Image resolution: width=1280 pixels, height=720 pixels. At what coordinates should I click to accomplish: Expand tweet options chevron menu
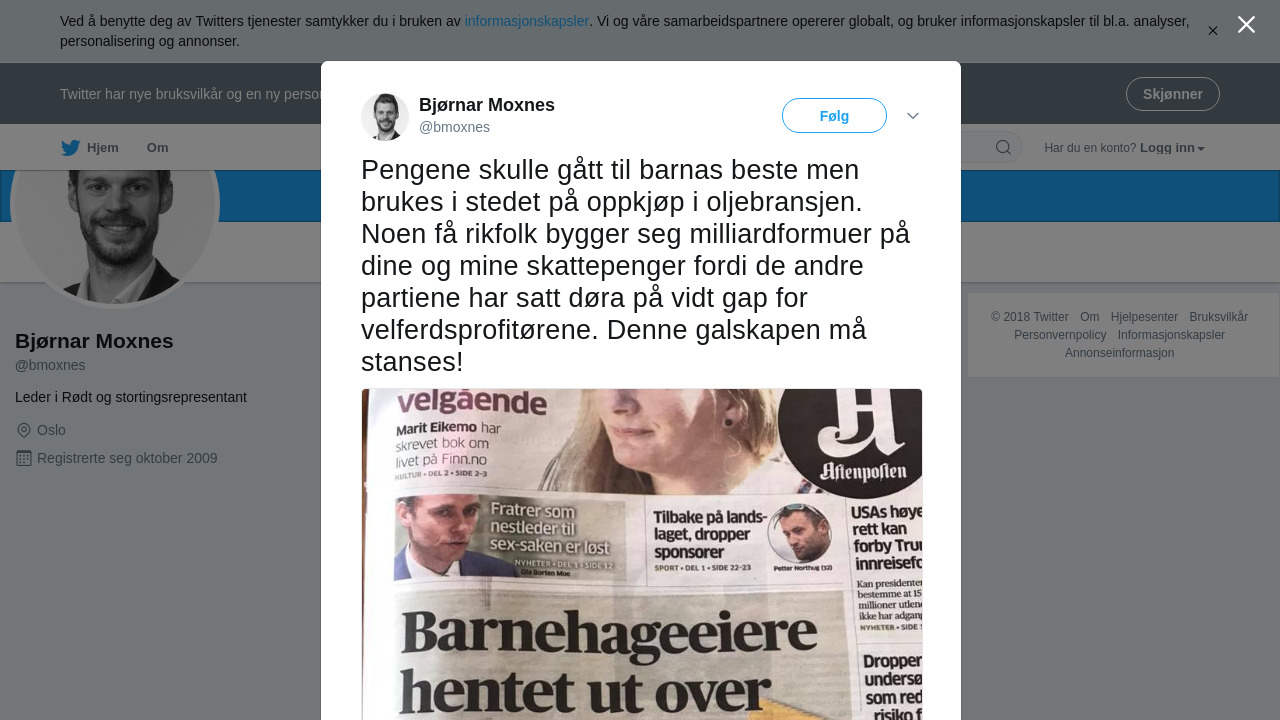[913, 116]
